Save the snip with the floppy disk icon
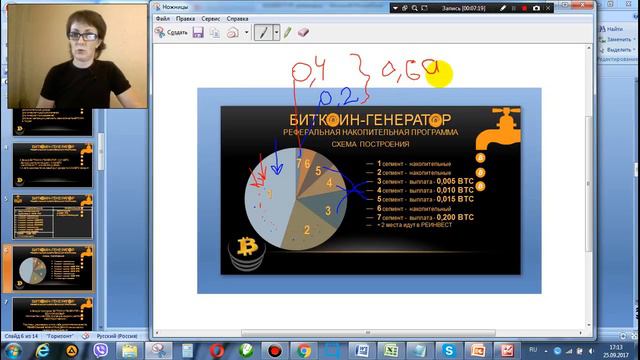640x360 pixels. pos(198,32)
